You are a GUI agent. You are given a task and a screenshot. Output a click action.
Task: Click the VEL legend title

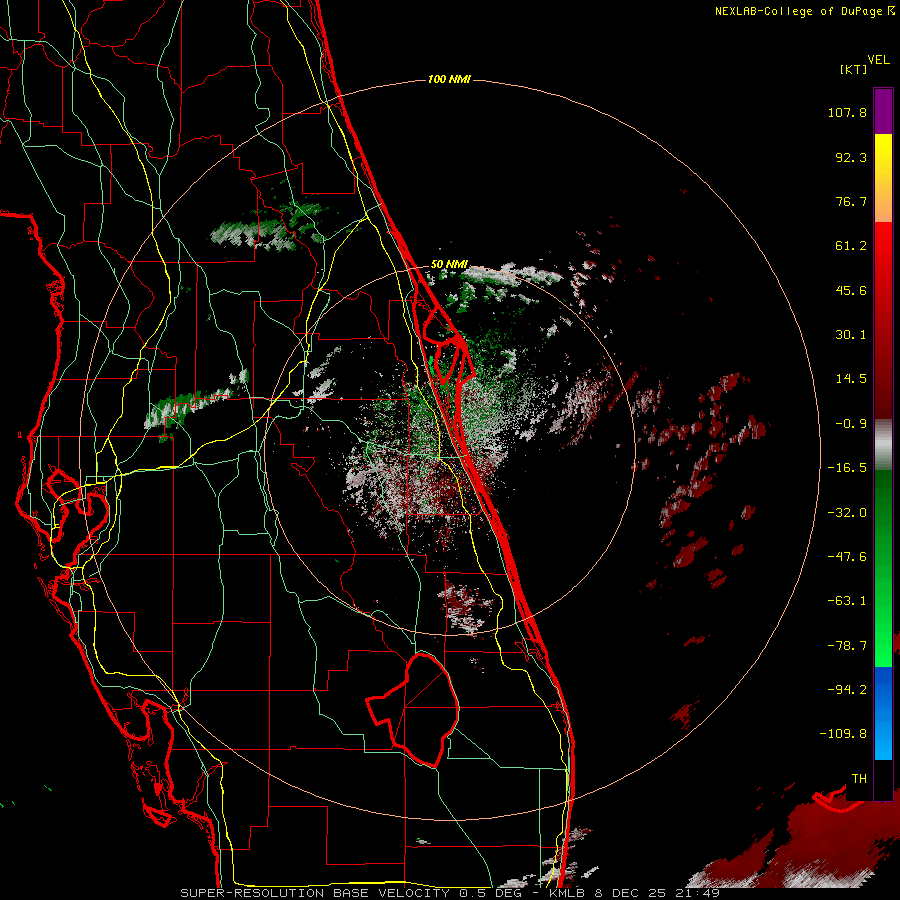point(878,60)
